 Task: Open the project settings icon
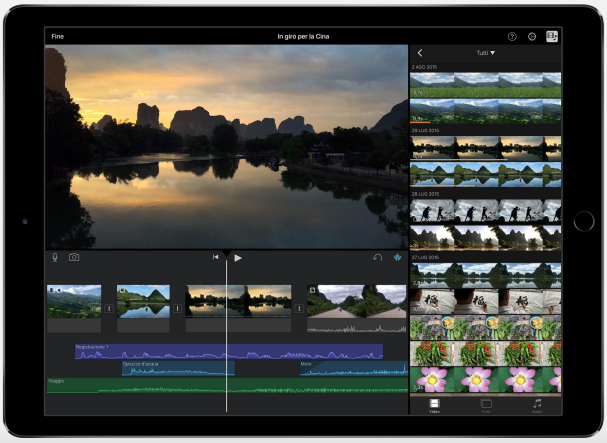(532, 36)
